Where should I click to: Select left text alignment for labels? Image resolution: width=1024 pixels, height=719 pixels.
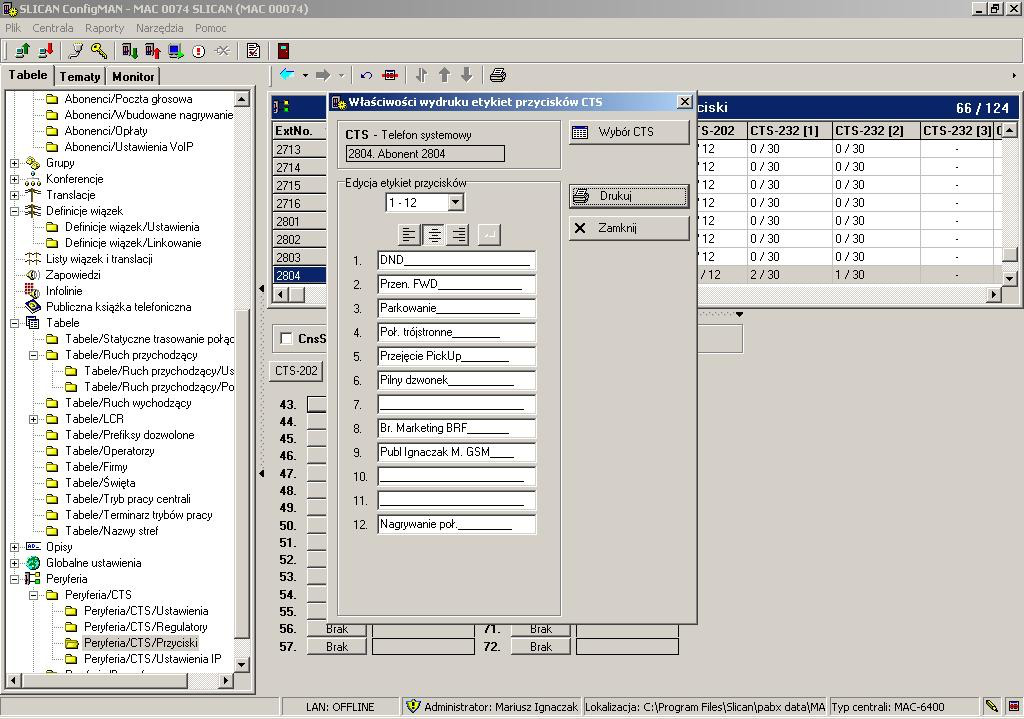point(409,234)
